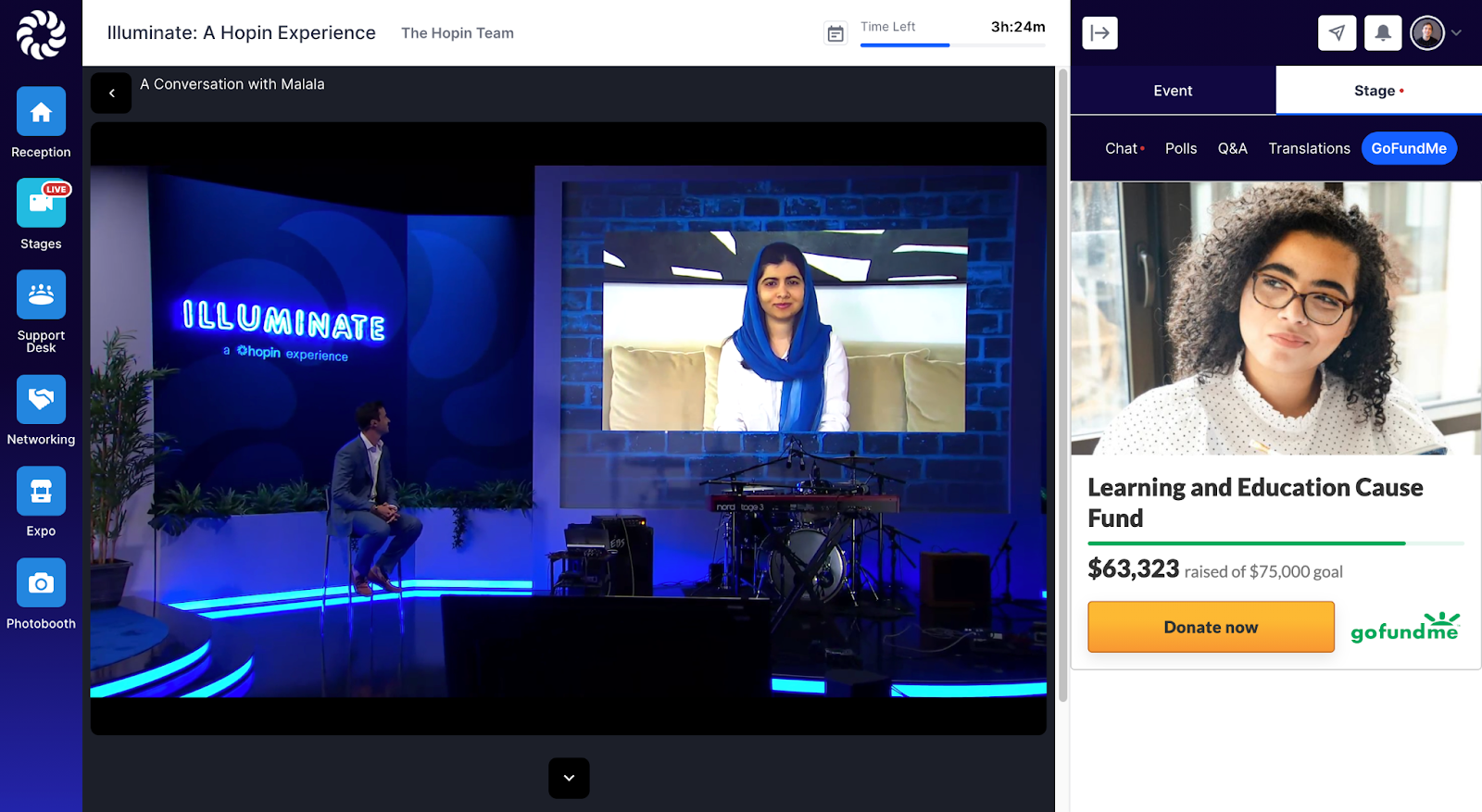
Task: Switch to the Event tab
Action: coord(1173,91)
